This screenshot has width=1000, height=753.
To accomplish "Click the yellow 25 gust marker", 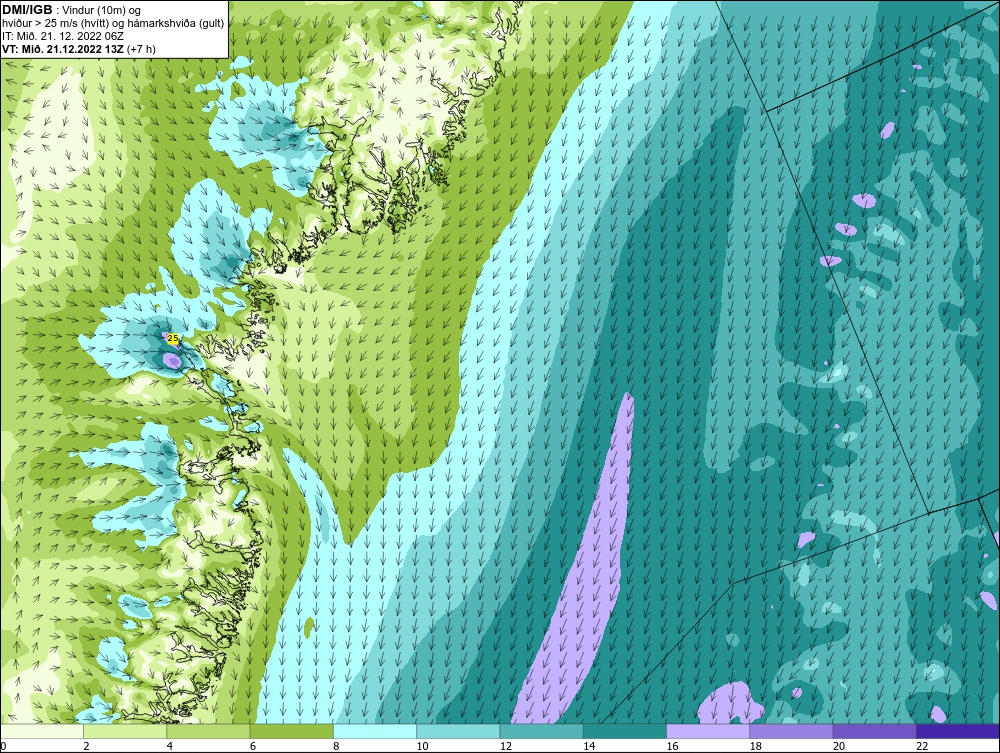I will click(172, 339).
